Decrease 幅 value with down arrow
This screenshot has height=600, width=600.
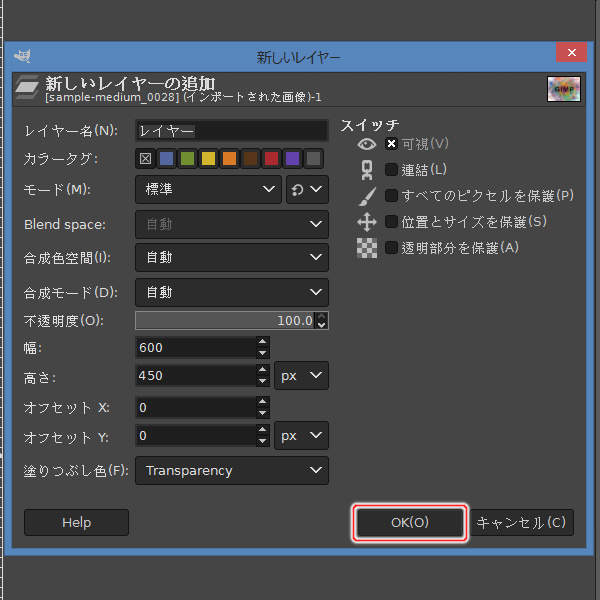[x=262, y=353]
